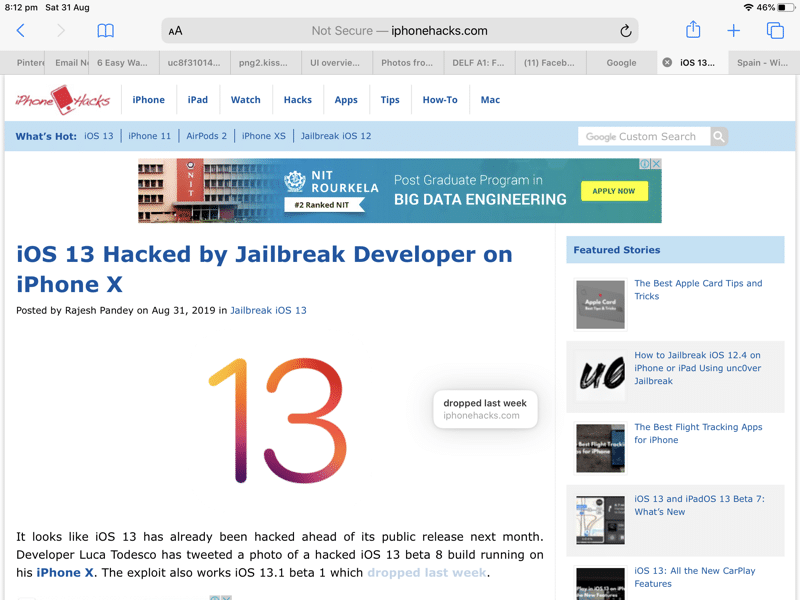Open the Safari bookmarks book icon
This screenshot has width=800, height=600.
105,31
